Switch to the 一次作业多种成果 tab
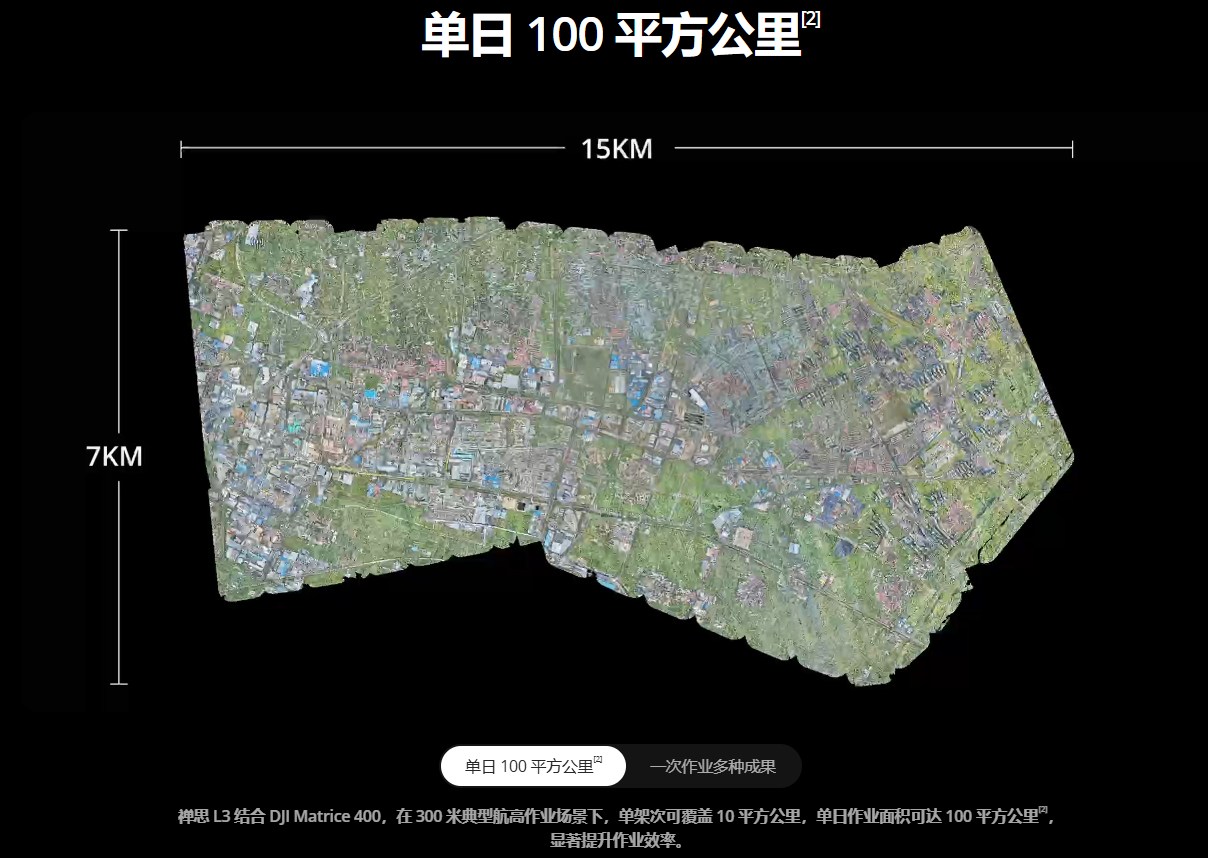Viewport: 1208px width, 858px height. pos(712,767)
